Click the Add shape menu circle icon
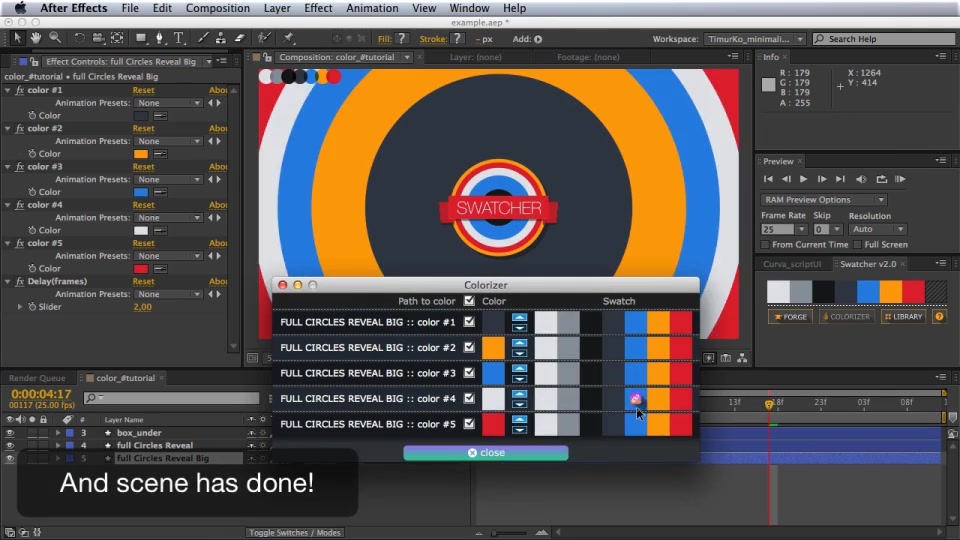 coord(538,39)
